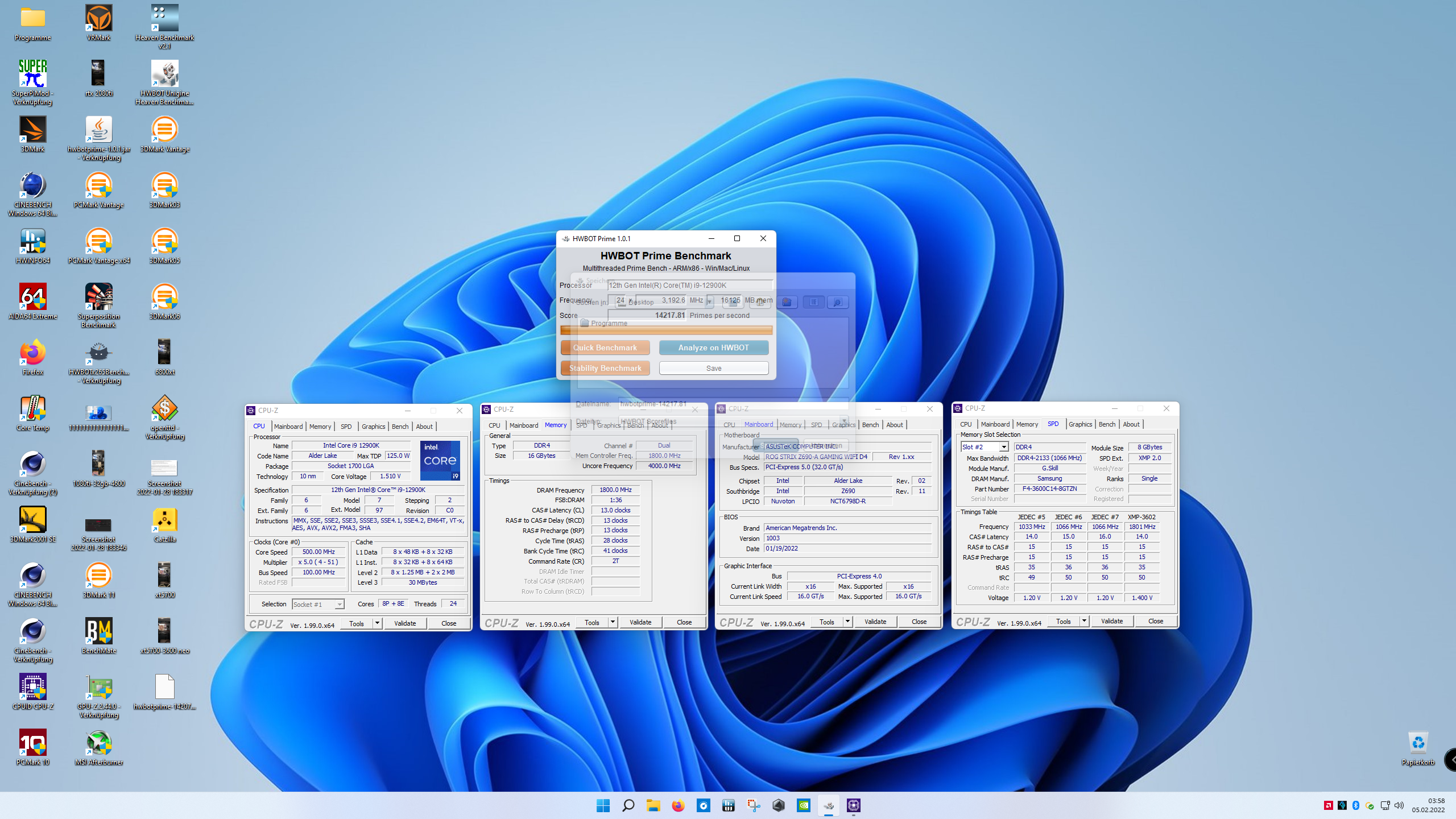Open the Tools dropdown arrow in CPU-Z Memory window
Image resolution: width=1456 pixels, height=819 pixels.
pyautogui.click(x=613, y=622)
